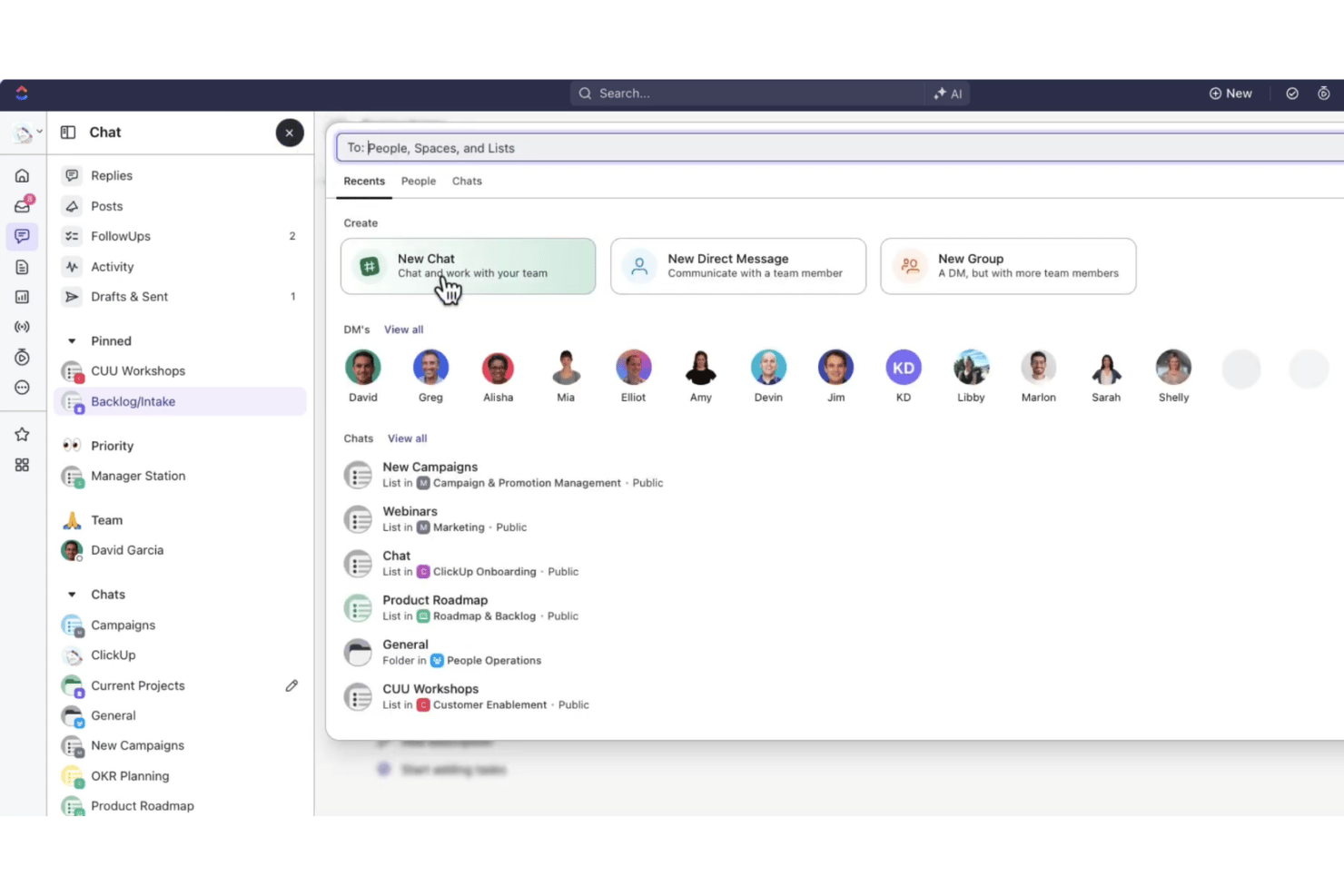This screenshot has height=896, width=1344.
Task: Open Activity in chat sidebar
Action: [x=181, y=267]
